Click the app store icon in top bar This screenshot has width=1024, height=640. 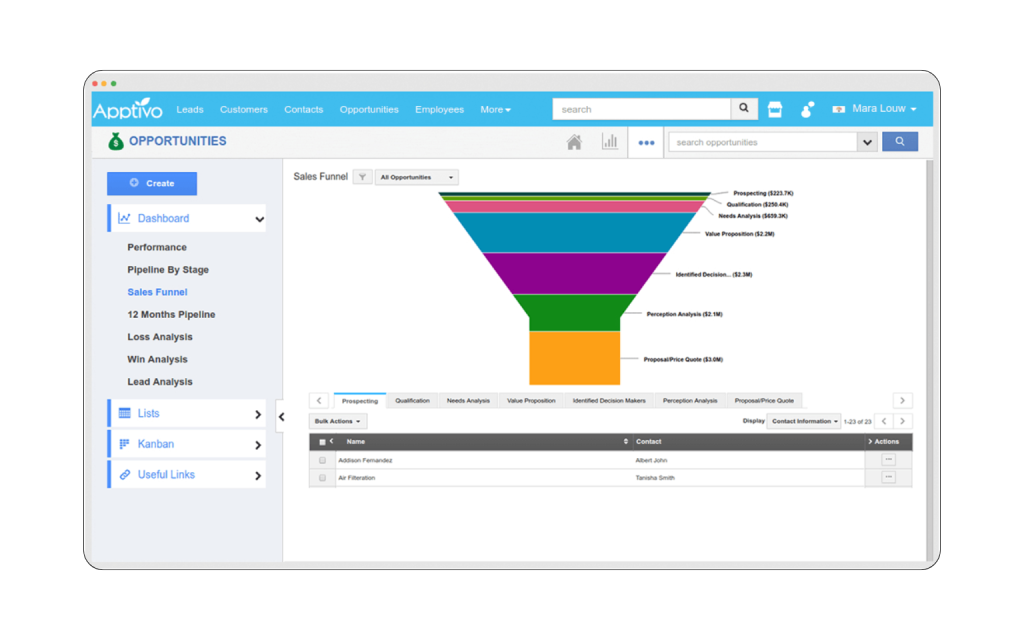[775, 109]
